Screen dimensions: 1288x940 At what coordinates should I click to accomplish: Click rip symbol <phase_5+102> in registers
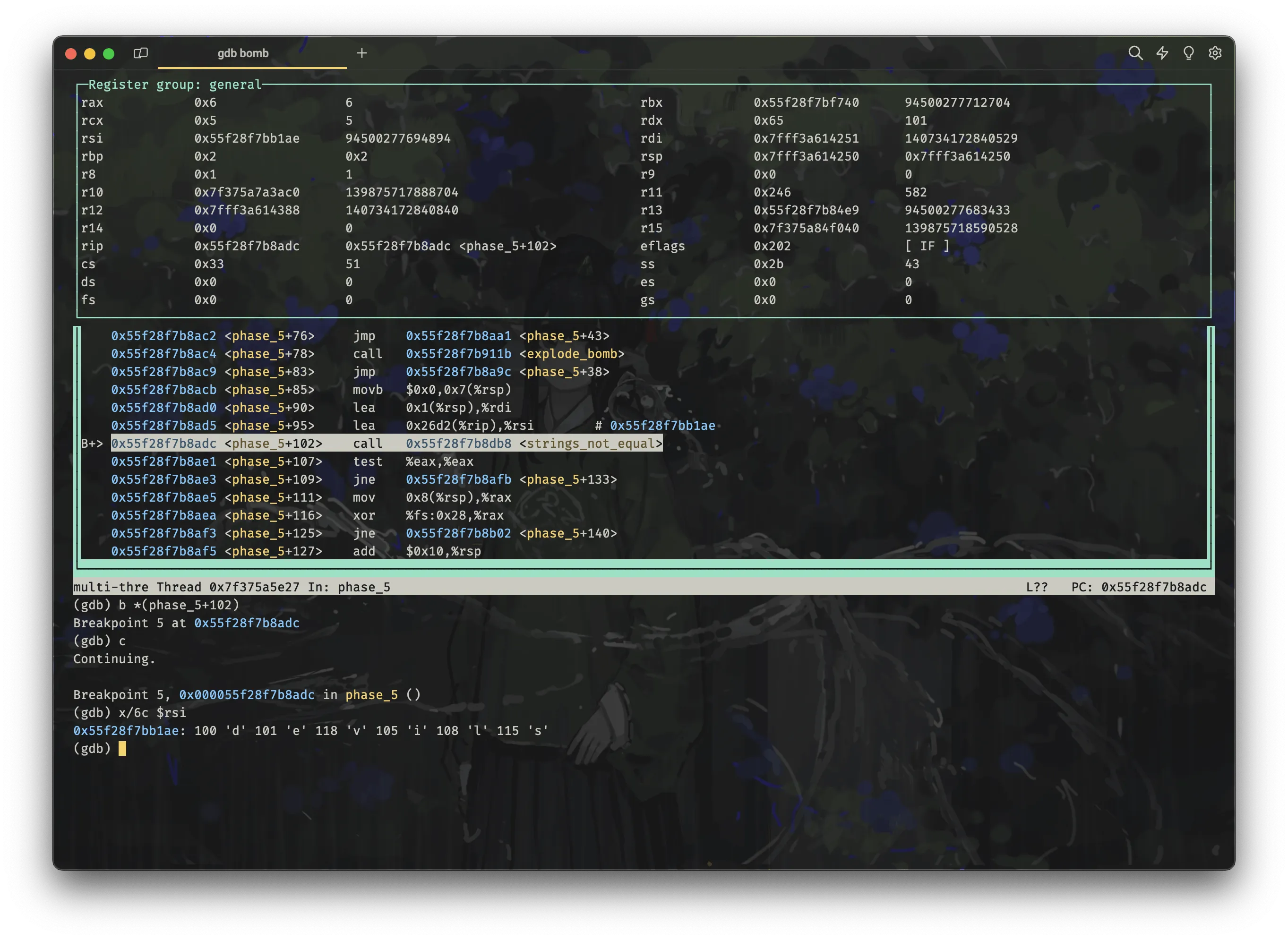click(x=507, y=246)
